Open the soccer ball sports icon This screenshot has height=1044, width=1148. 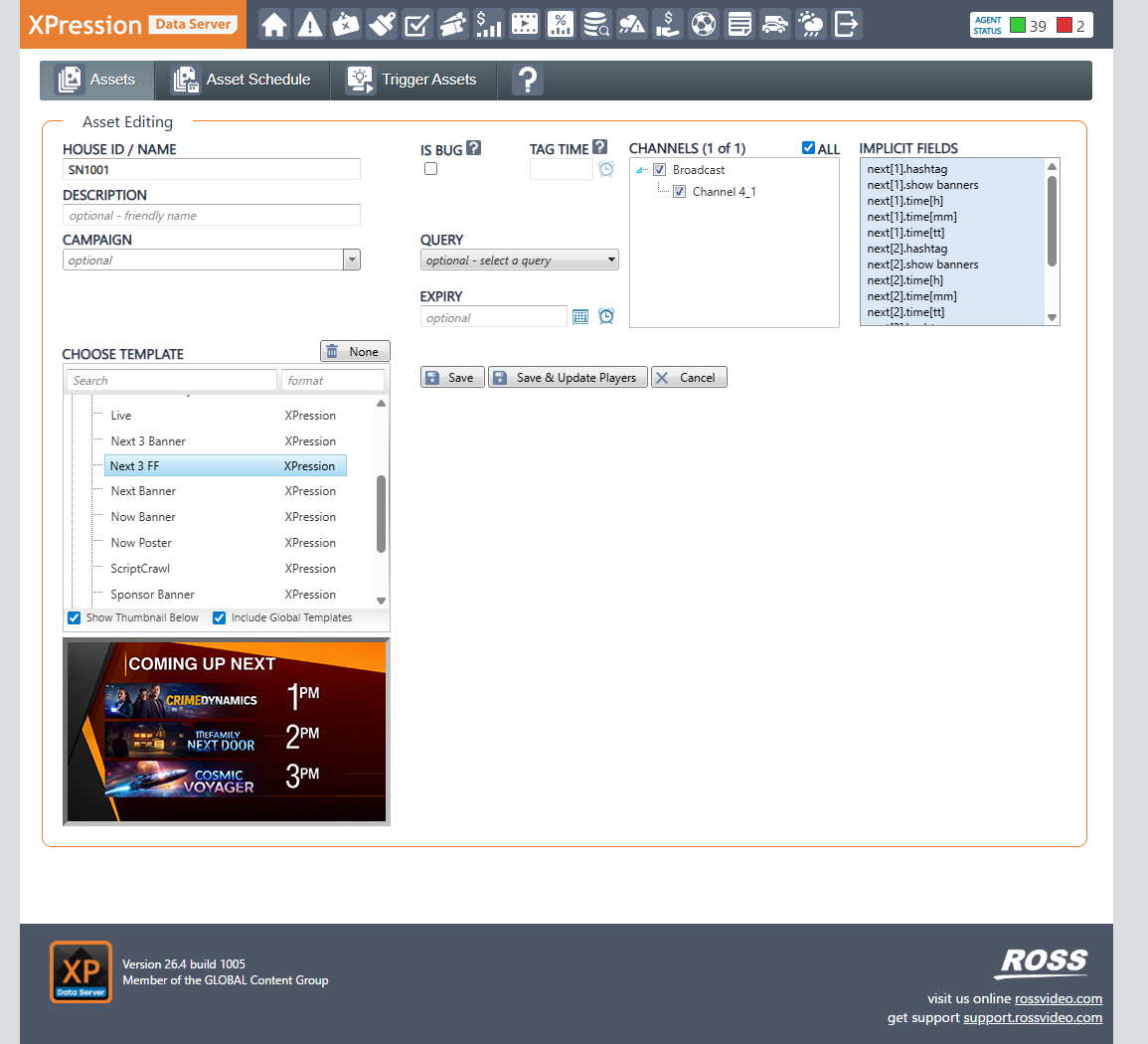click(704, 24)
